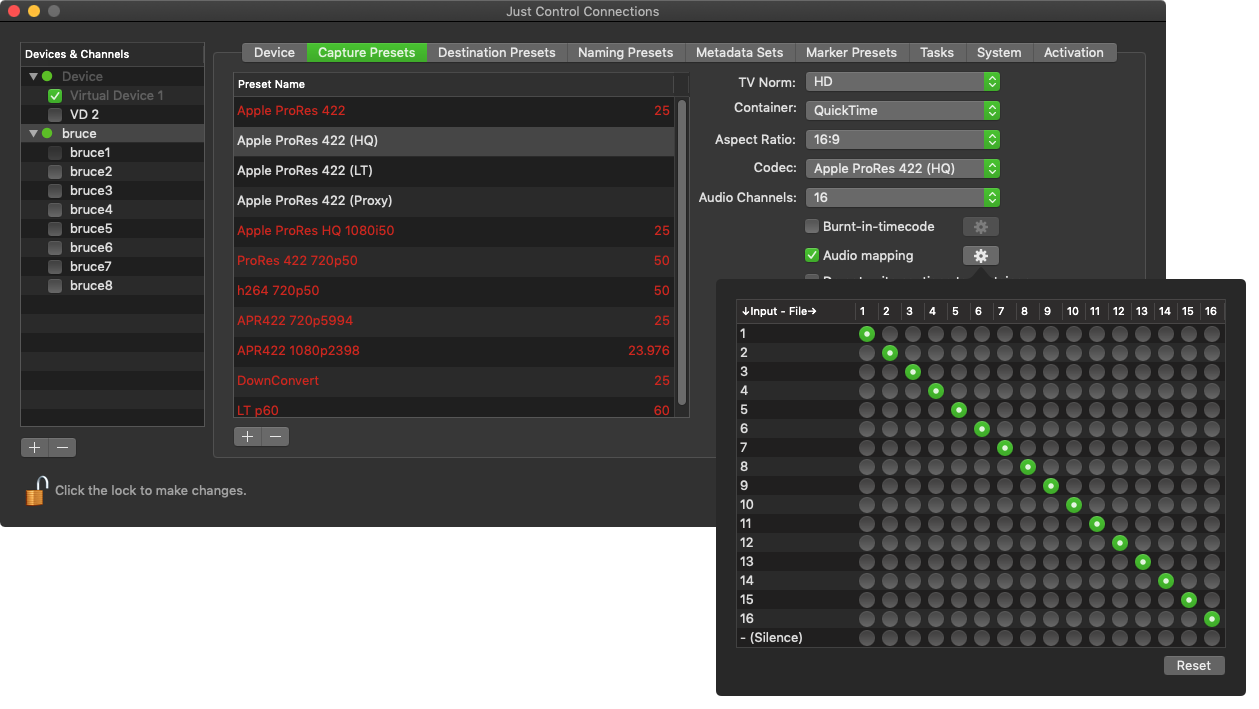The height and width of the screenshot is (709, 1259).
Task: Switch to the Naming Presets tab
Action: click(x=626, y=52)
